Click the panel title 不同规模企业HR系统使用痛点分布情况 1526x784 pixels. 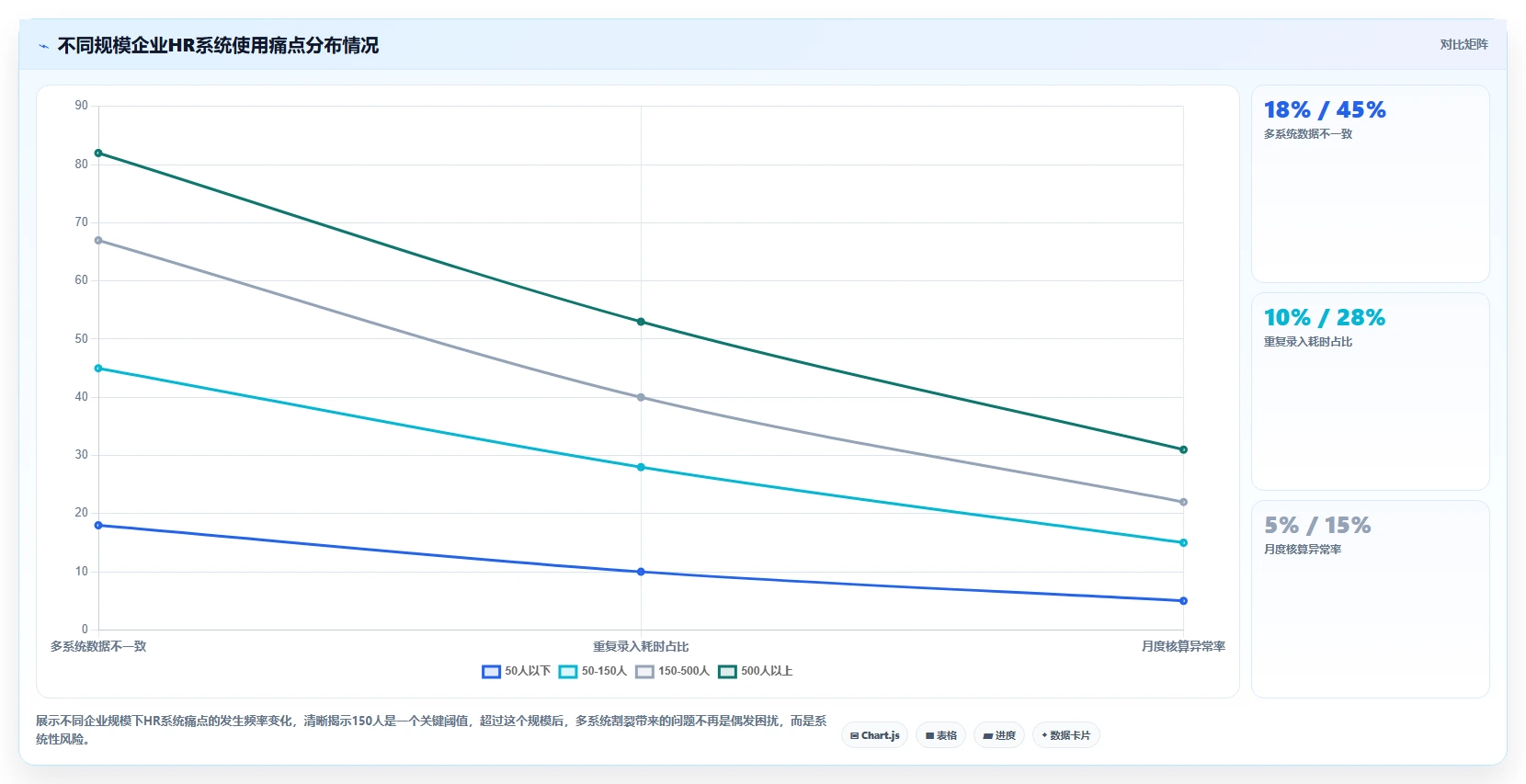(218, 46)
